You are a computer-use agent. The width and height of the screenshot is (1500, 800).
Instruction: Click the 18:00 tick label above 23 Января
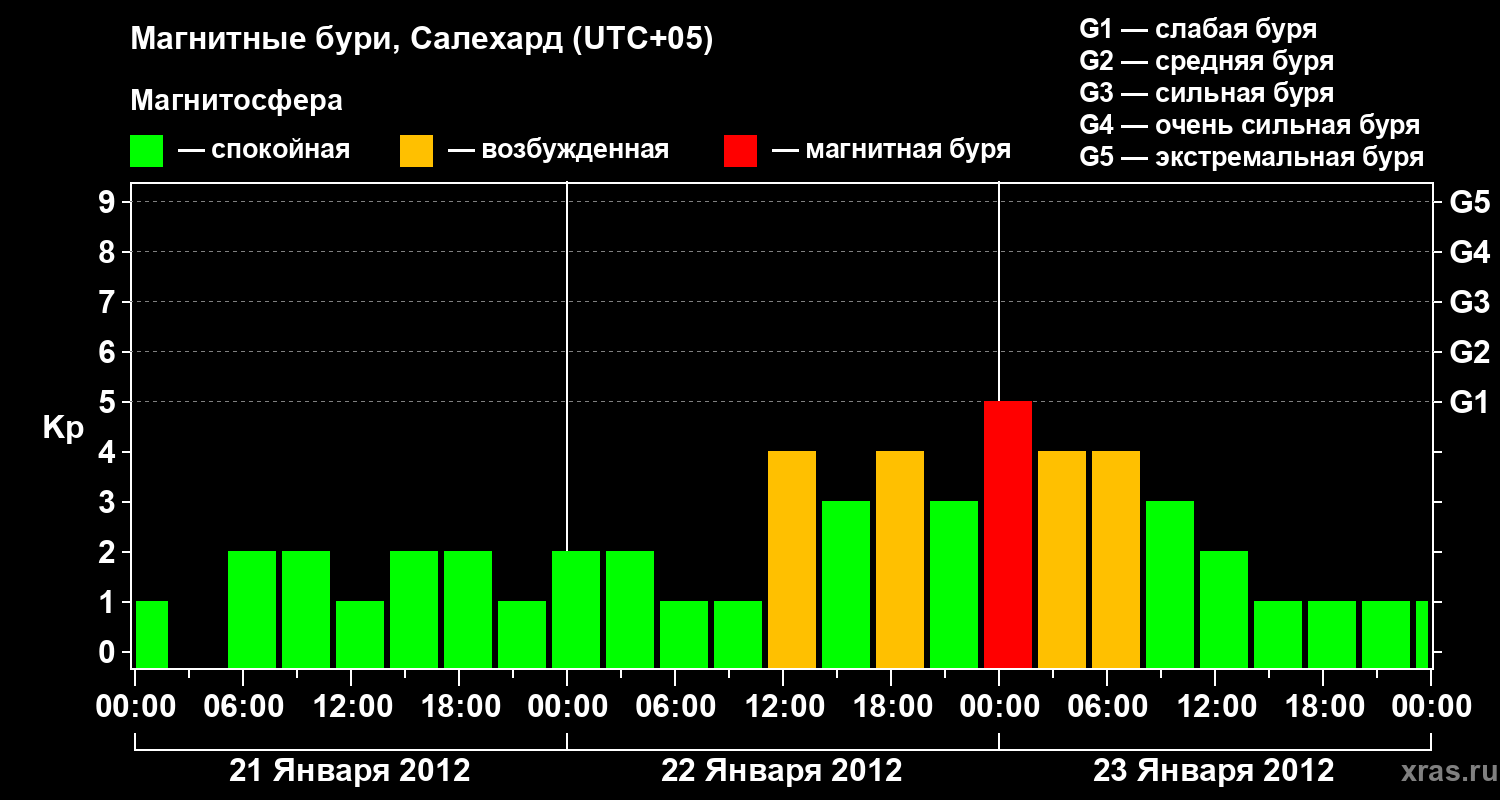point(1323,707)
